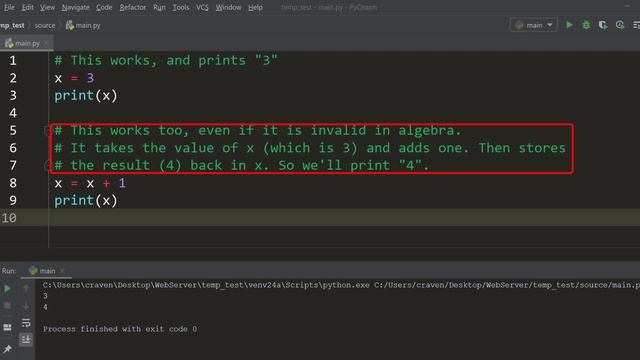Click the fold end marker at line 7
This screenshot has width=640, height=360.
(x=47, y=165)
